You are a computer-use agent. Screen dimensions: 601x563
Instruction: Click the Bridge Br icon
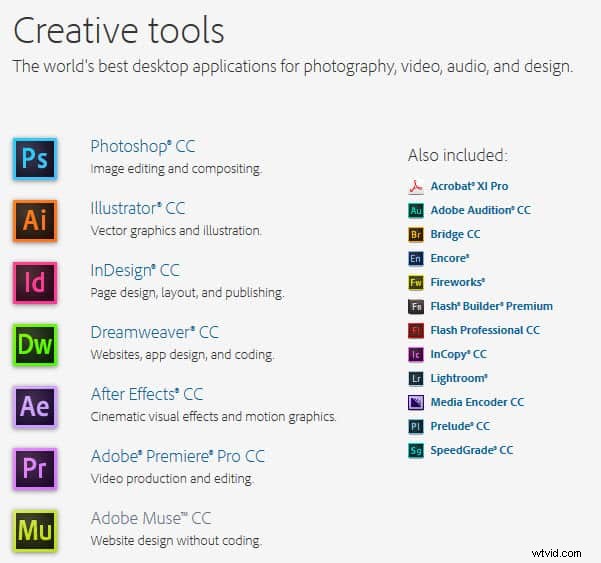[416, 235]
